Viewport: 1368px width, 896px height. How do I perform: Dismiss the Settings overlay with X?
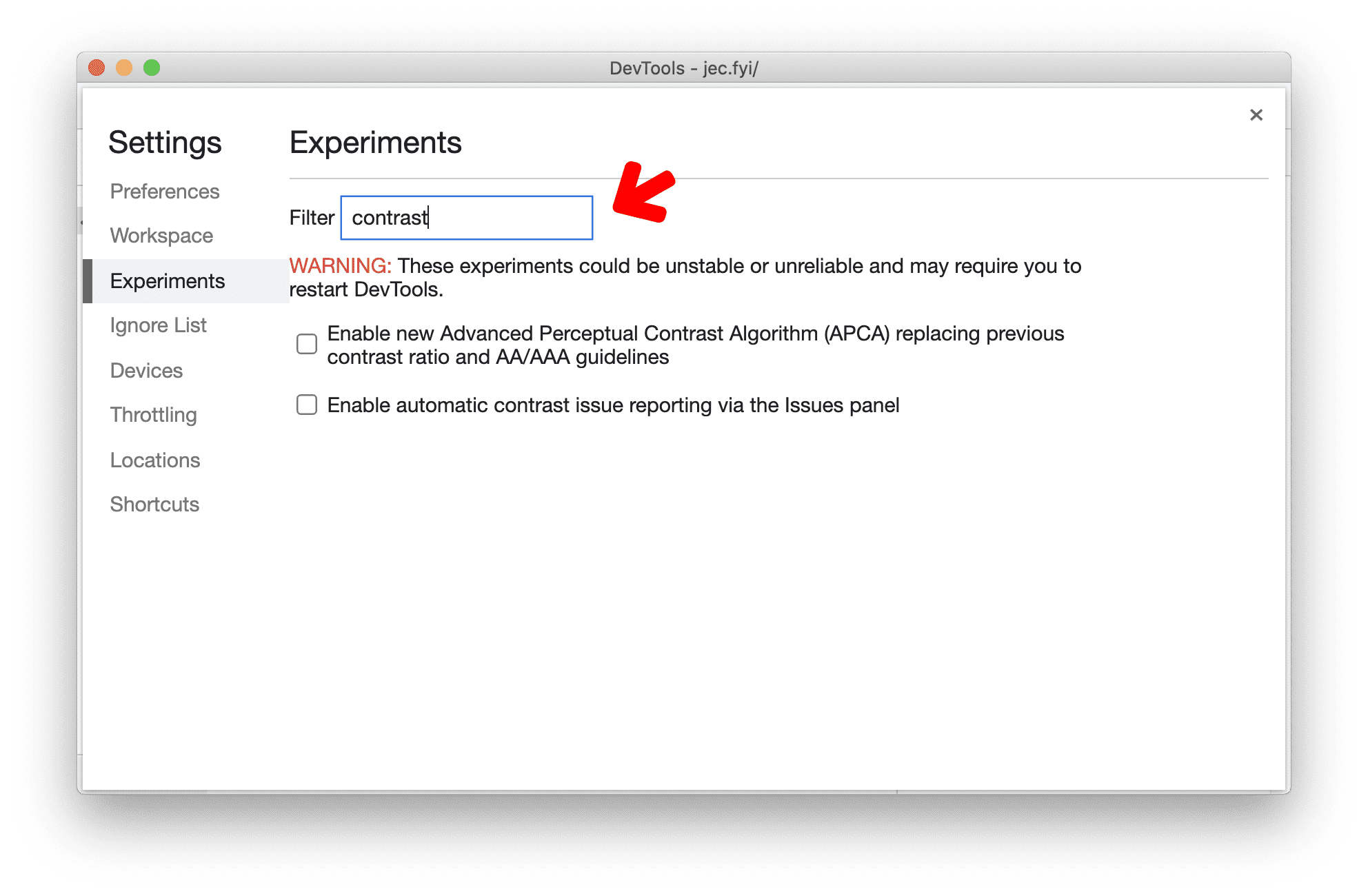(x=1256, y=115)
